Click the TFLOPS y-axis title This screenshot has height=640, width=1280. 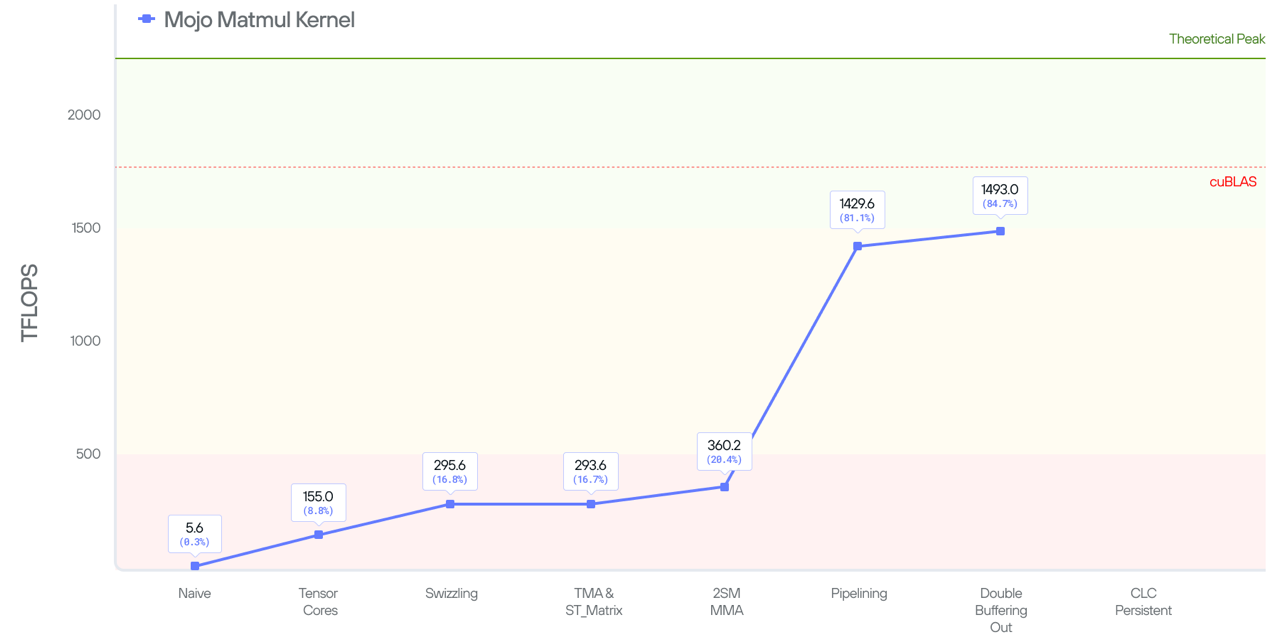pyautogui.click(x=30, y=303)
